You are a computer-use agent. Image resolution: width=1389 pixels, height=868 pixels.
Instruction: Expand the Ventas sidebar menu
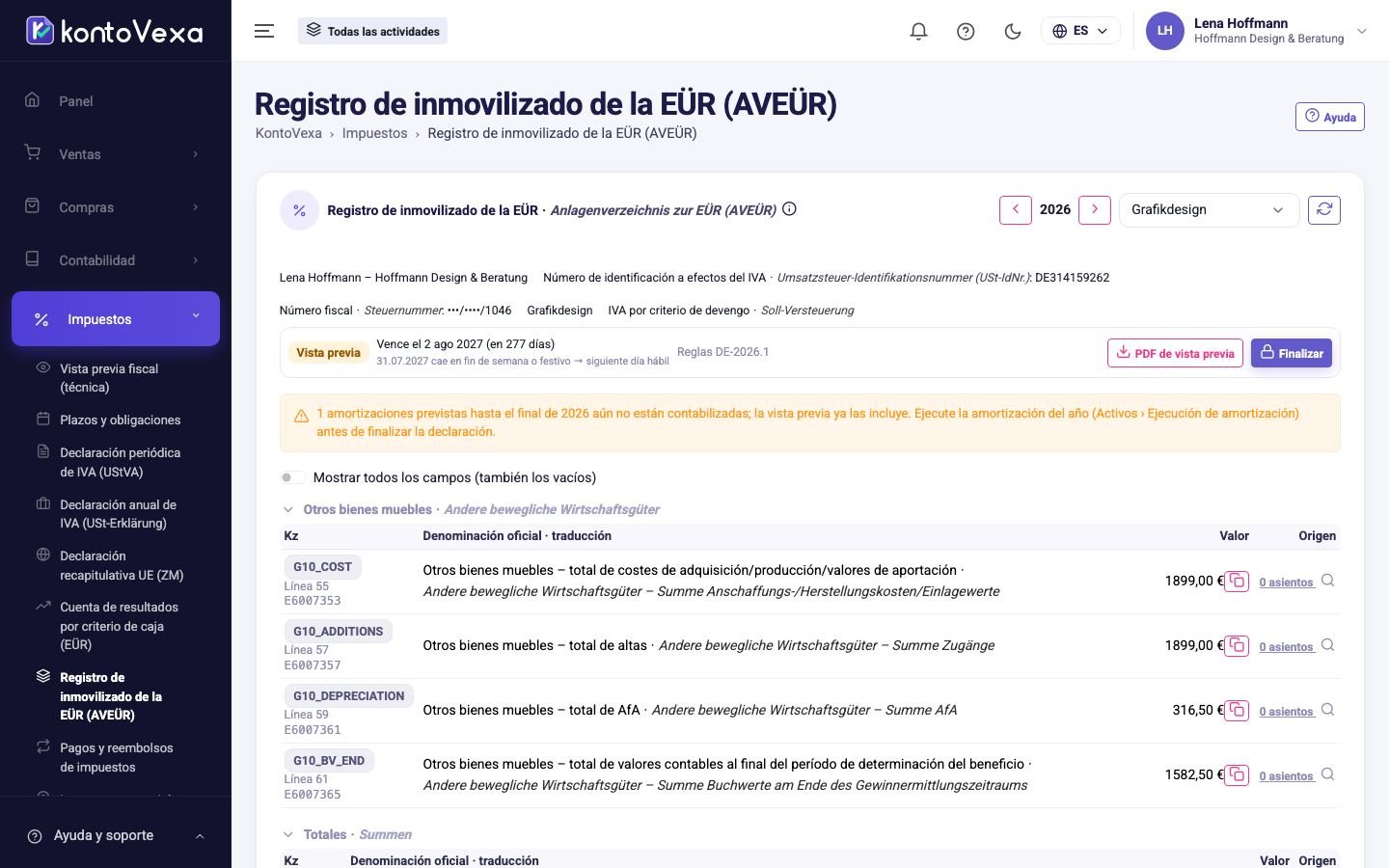pos(116,154)
